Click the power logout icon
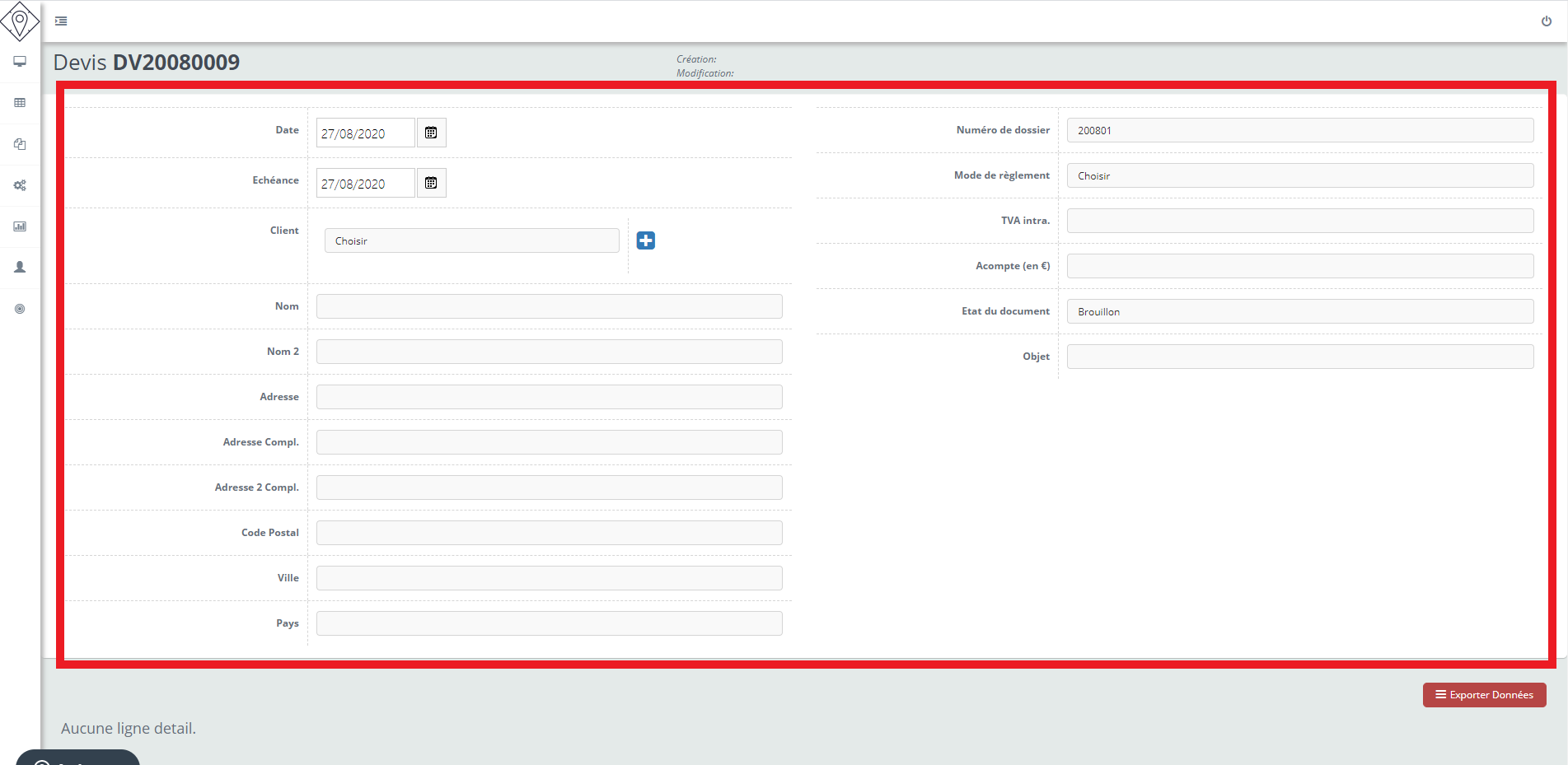Screen dimensions: 1568x765 pos(1546,21)
